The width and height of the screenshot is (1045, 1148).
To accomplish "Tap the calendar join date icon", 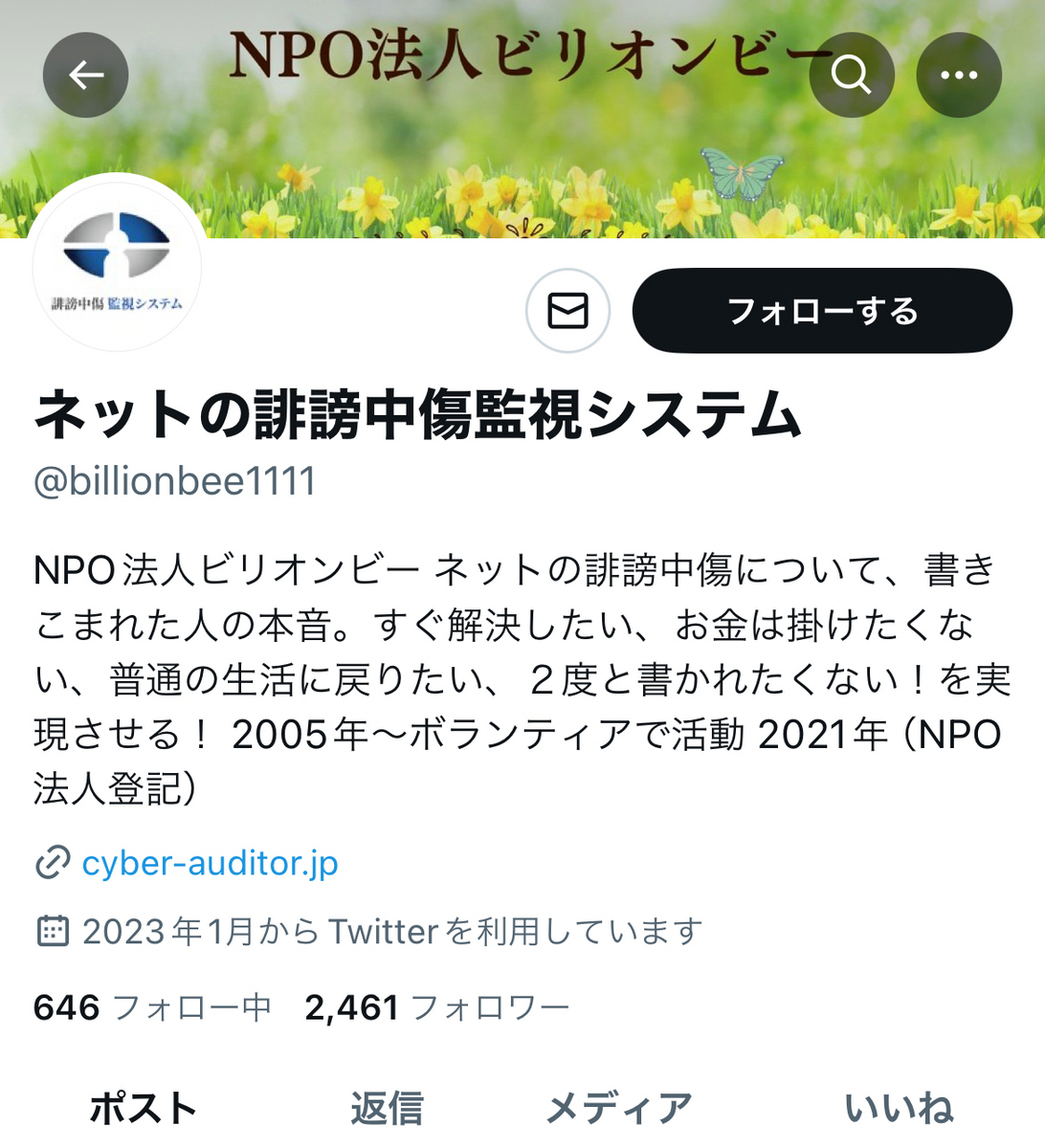I will 52,931.
